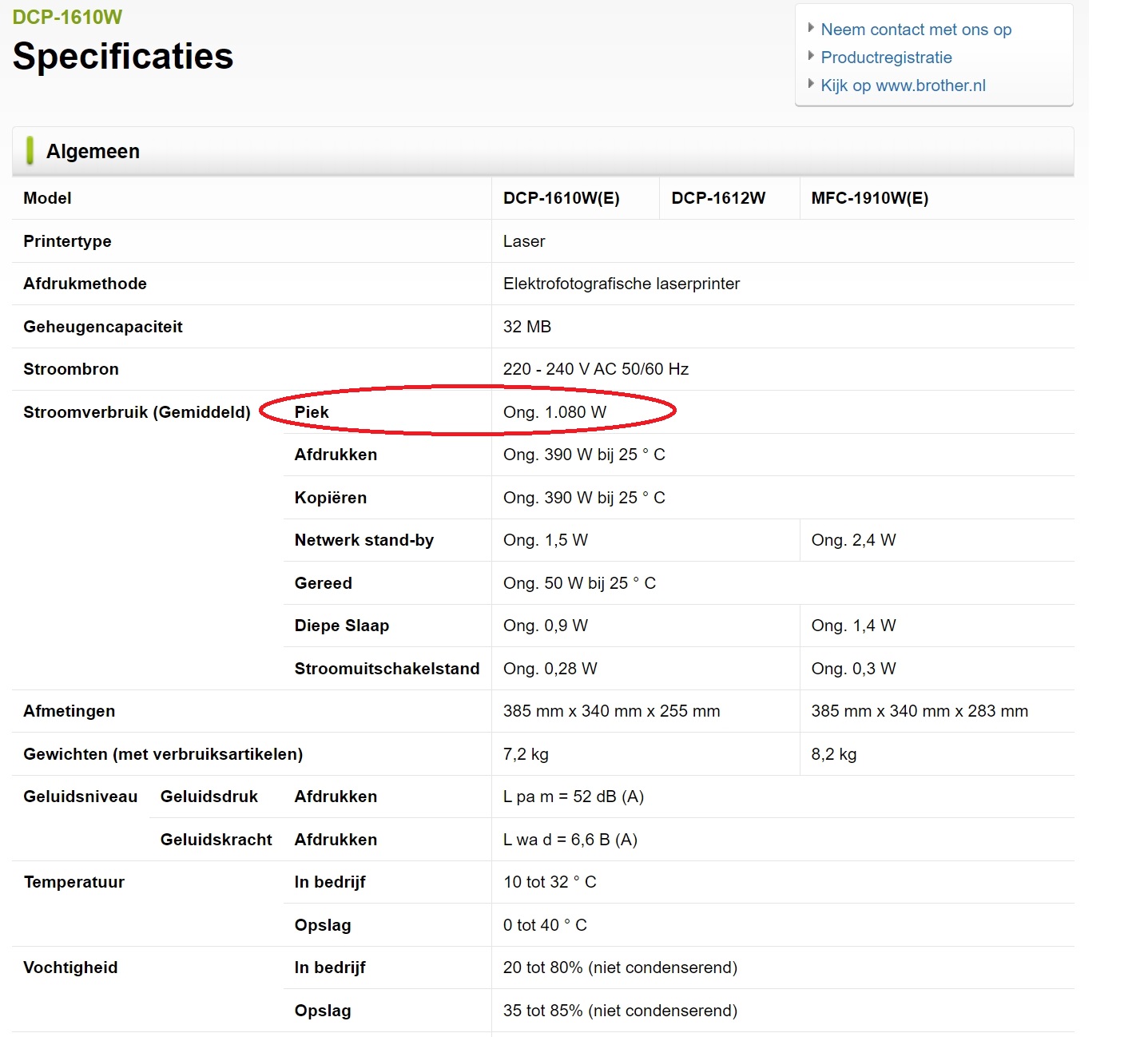The image size is (1148, 1037).
Task: Click the Netwerk stand-by row label
Action: point(363,540)
